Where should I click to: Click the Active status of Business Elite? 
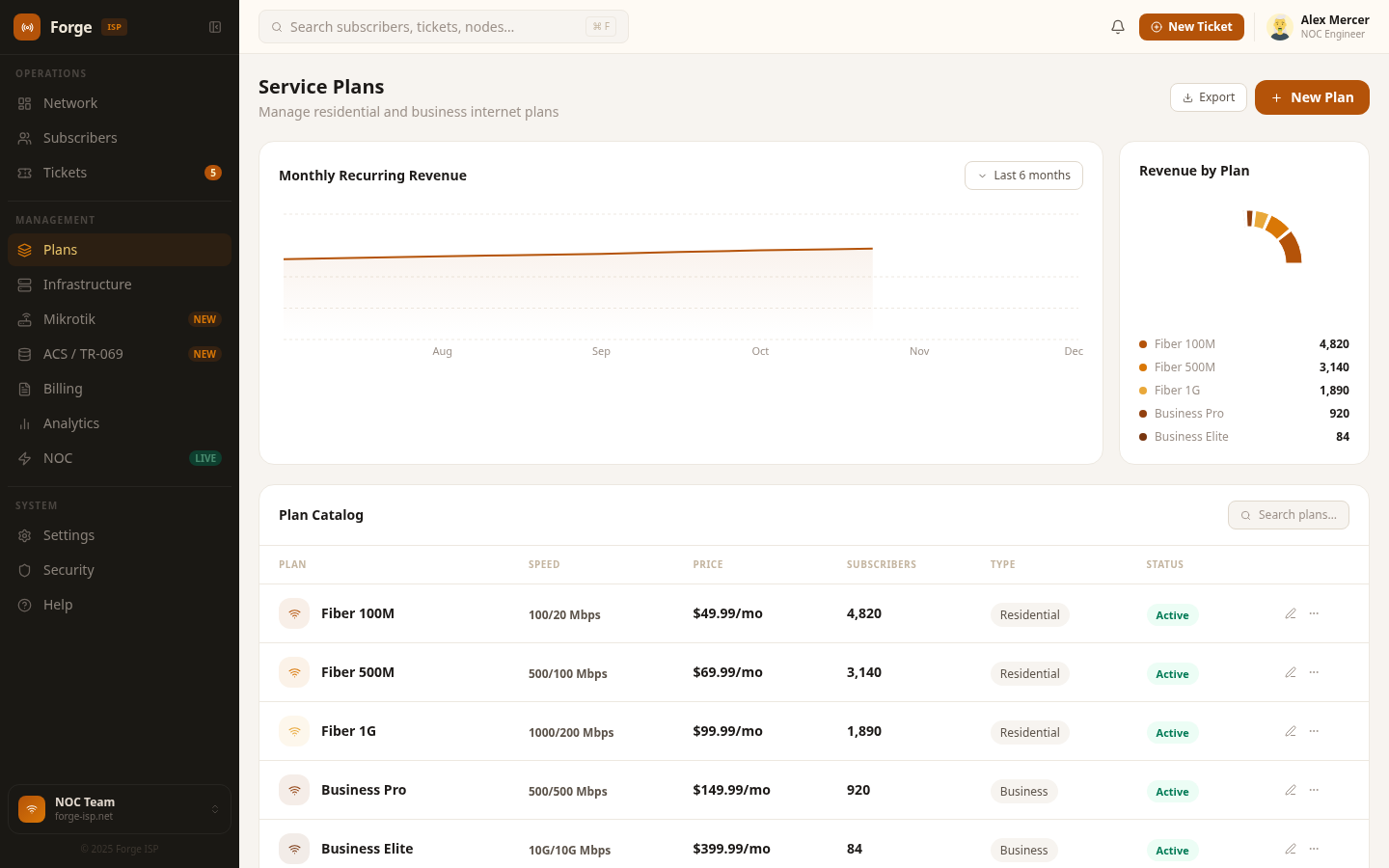1172,851
